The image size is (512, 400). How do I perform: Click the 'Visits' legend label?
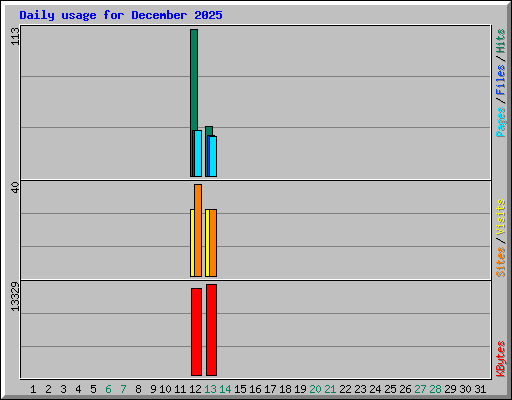click(501, 218)
